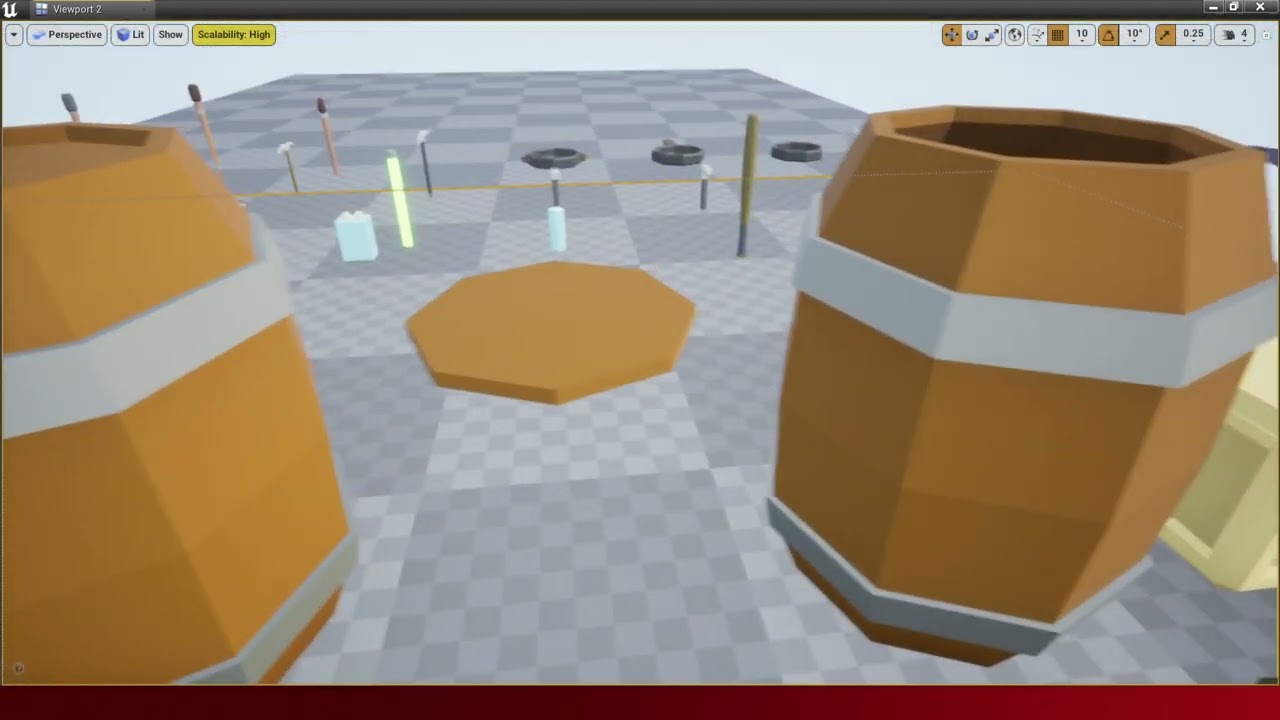Viewport: 1280px width, 720px height.
Task: Open scale snap 0.25 dropdown
Action: [1193, 35]
